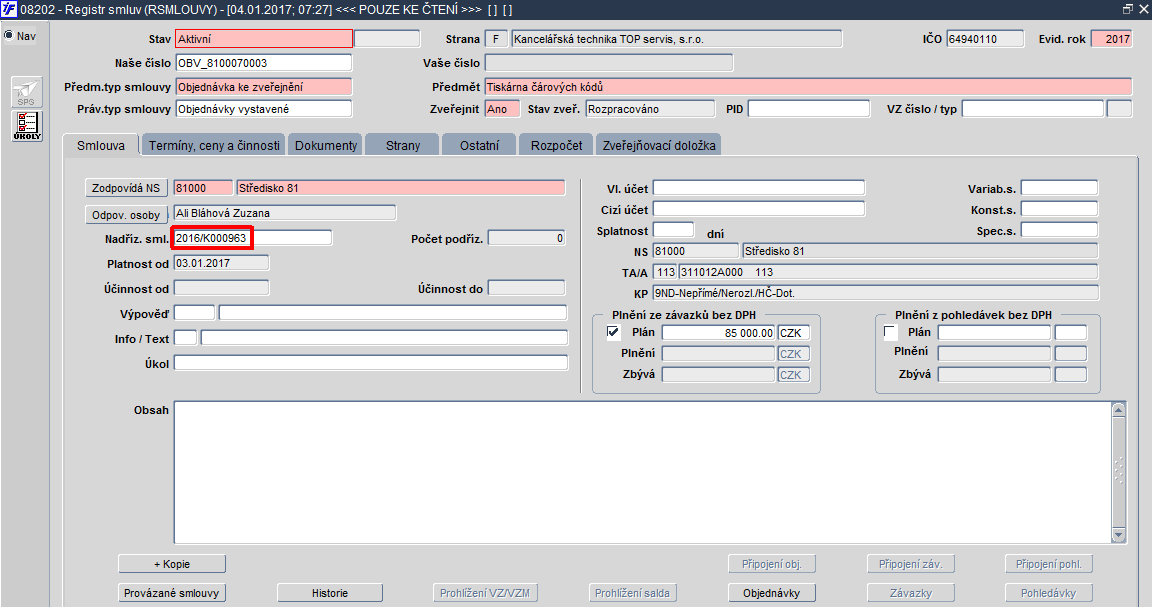Image resolution: width=1152 pixels, height=607 pixels.
Task: Open the Ostatní tab
Action: [479, 145]
